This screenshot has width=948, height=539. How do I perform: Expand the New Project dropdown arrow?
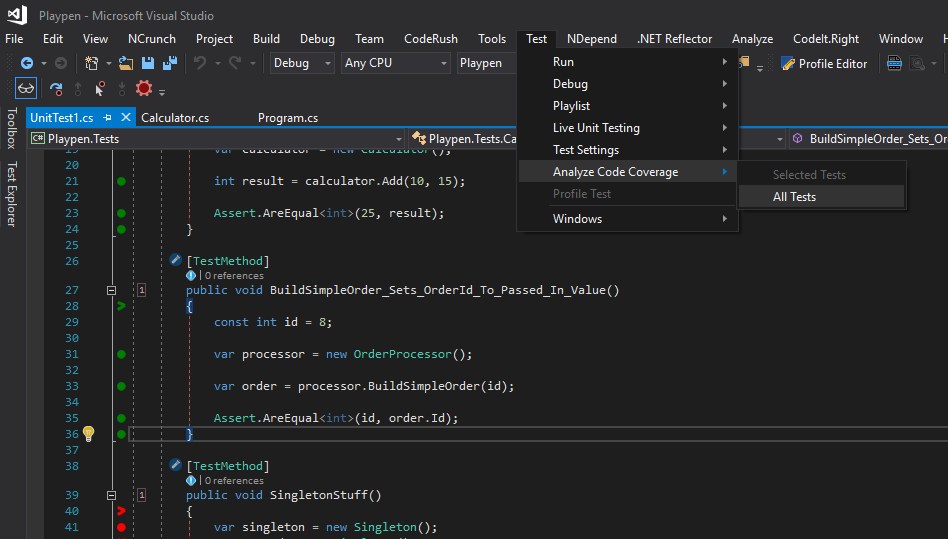click(x=109, y=63)
